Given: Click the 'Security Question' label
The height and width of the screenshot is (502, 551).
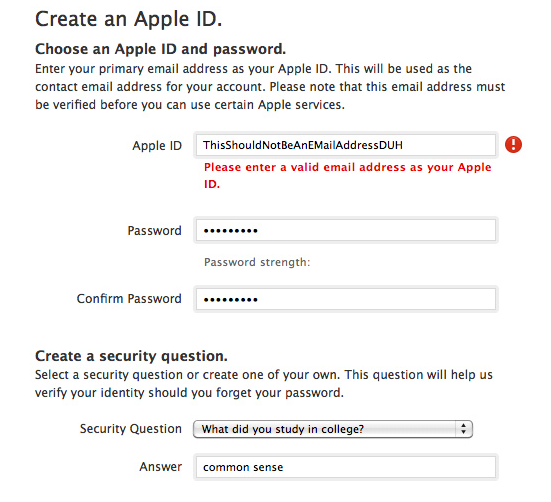Looking at the screenshot, I should click(x=131, y=429).
